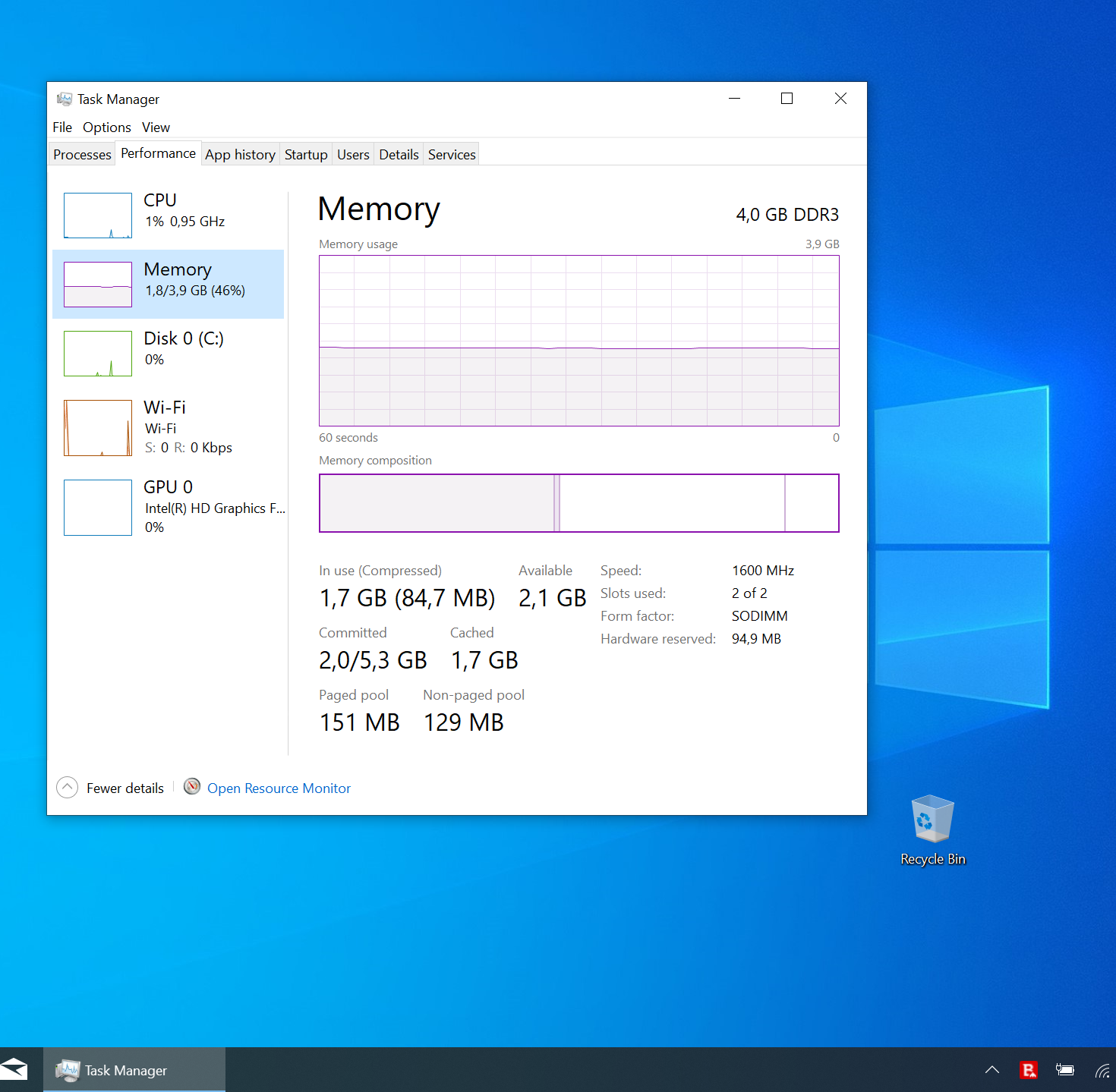1116x1092 pixels.
Task: Click the Memory composition bar
Action: point(578,503)
